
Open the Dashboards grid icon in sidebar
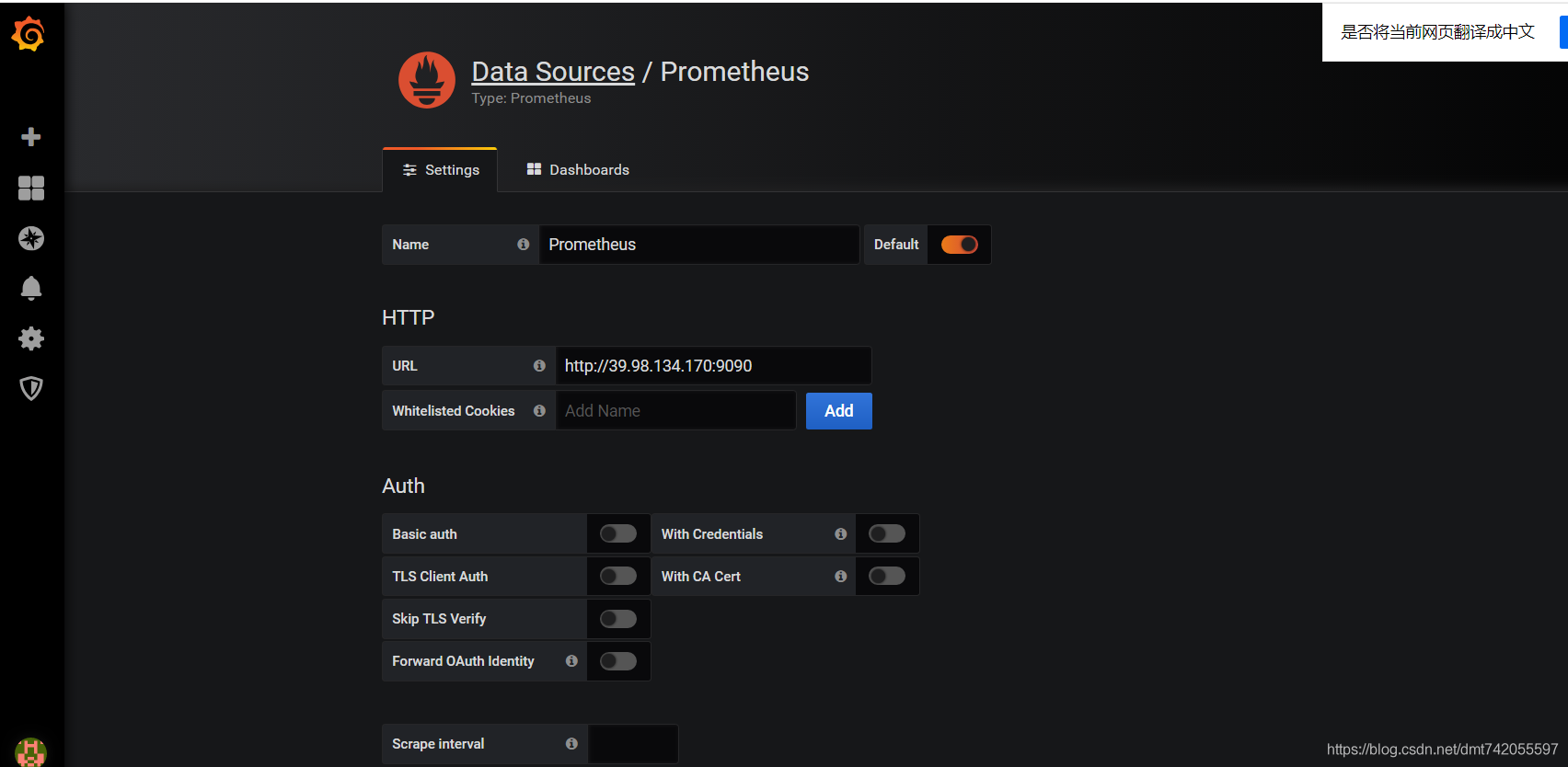tap(31, 188)
